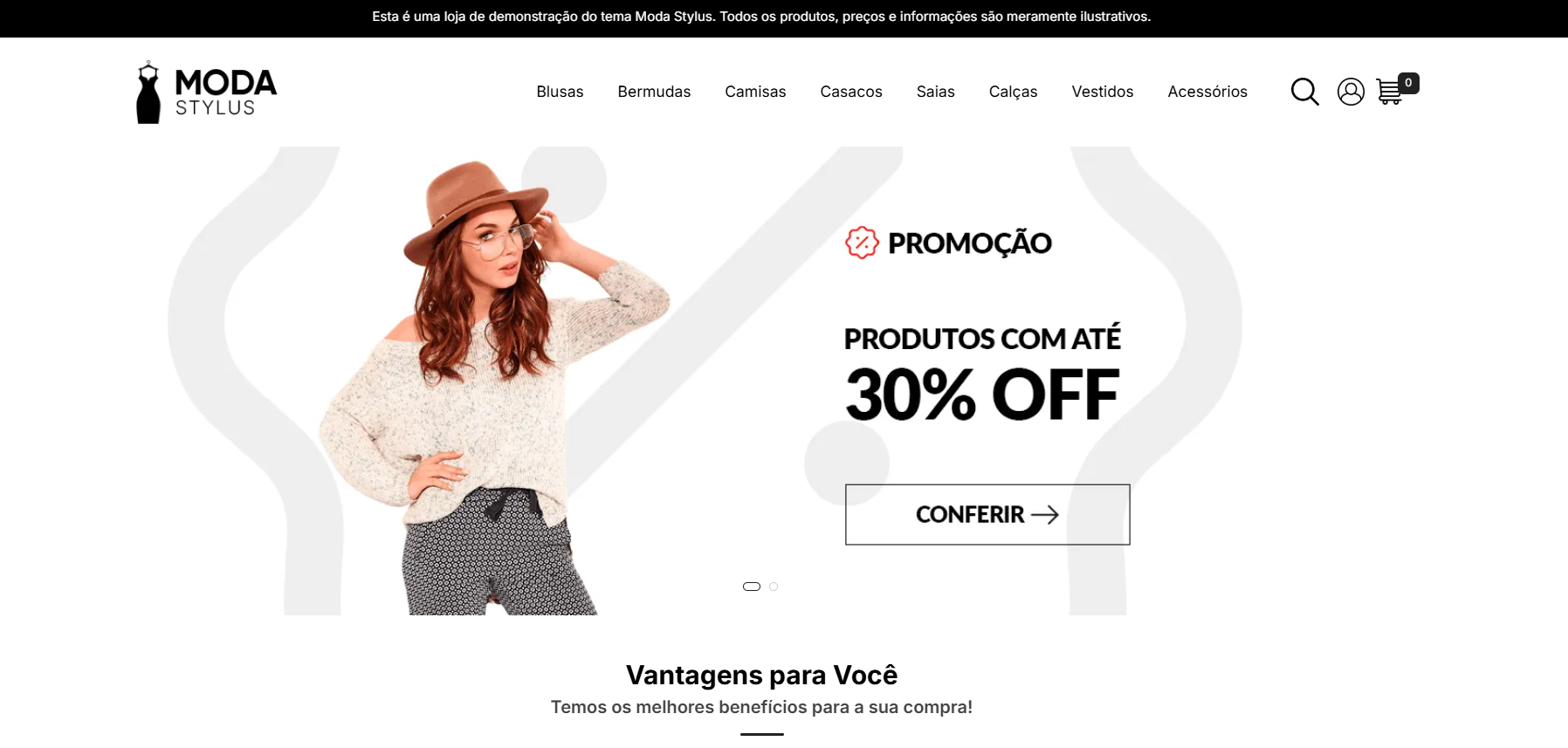Select the first carousel slide indicator

[x=752, y=587]
